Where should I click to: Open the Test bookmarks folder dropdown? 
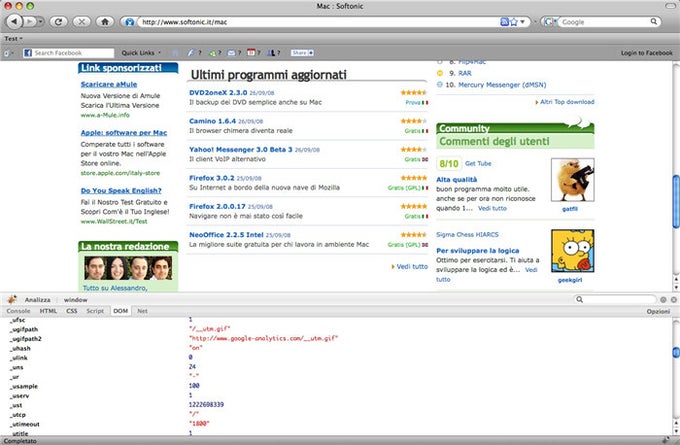(13, 39)
